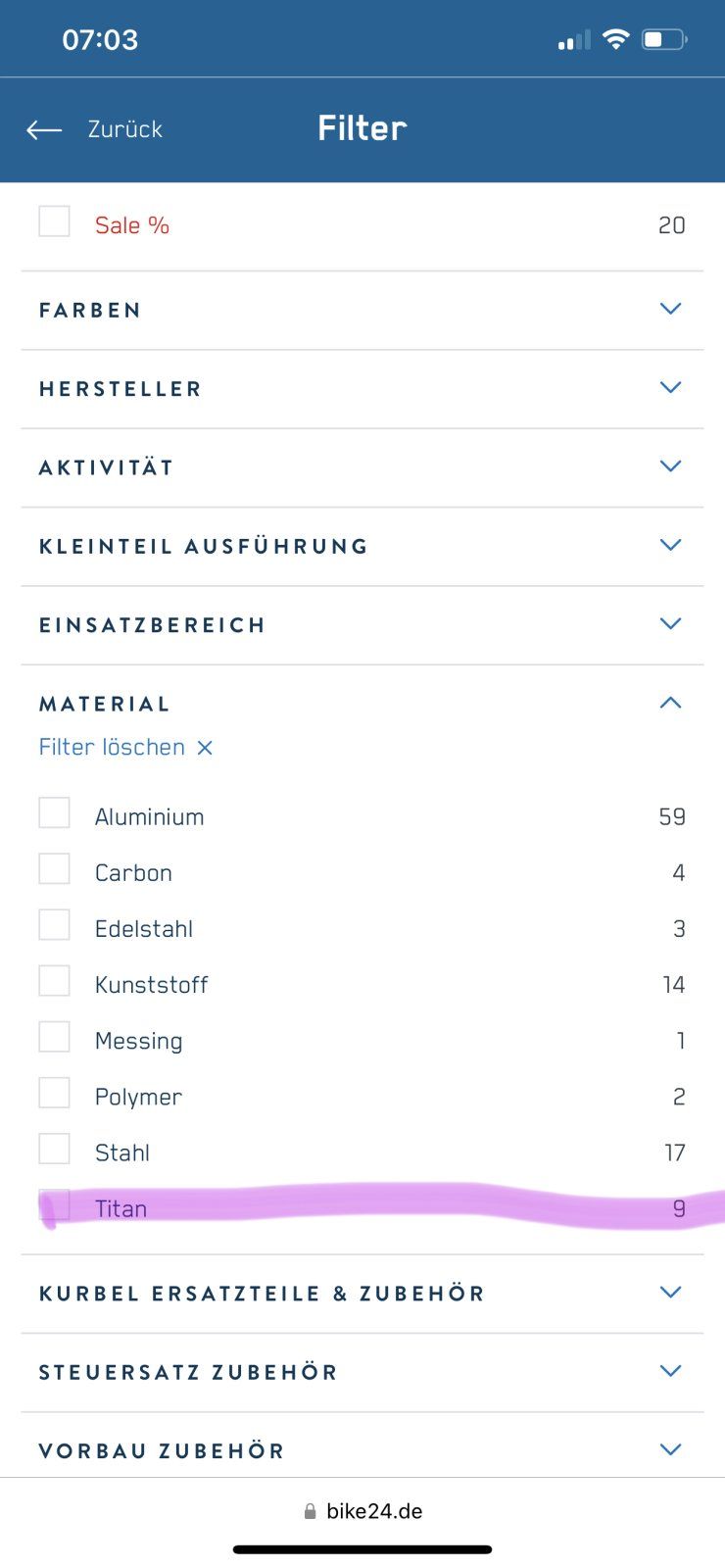Select the Titan material checkbox
725x1568 pixels.
(x=54, y=1205)
